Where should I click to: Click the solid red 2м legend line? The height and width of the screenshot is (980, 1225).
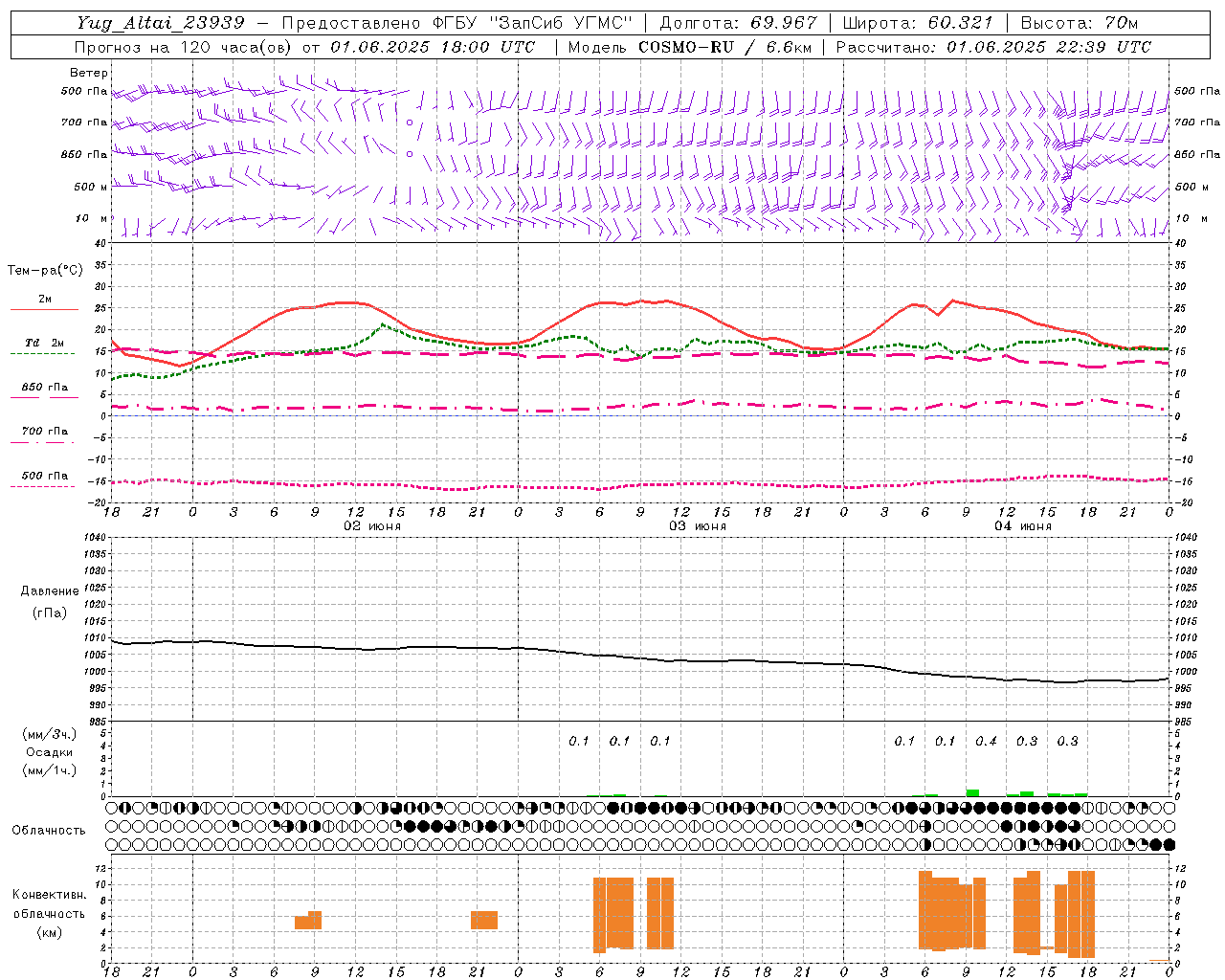pyautogui.click(x=44, y=309)
